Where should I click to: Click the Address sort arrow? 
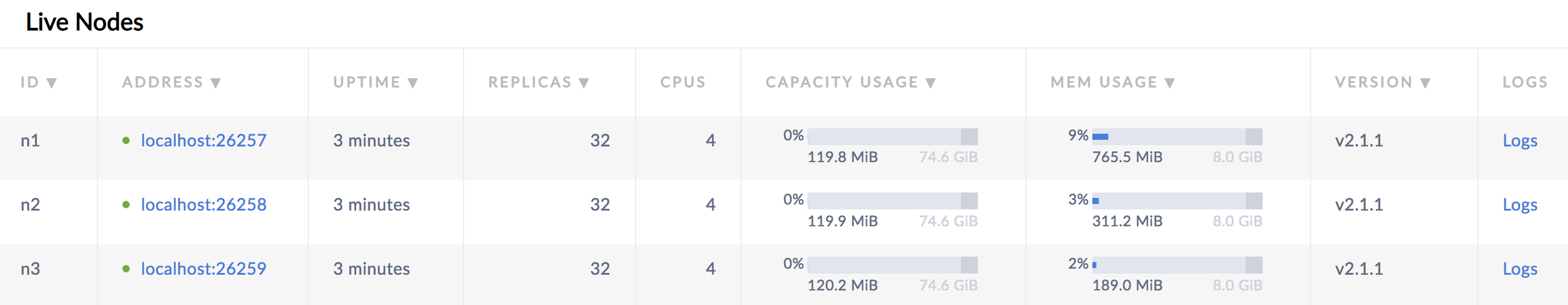tap(216, 84)
